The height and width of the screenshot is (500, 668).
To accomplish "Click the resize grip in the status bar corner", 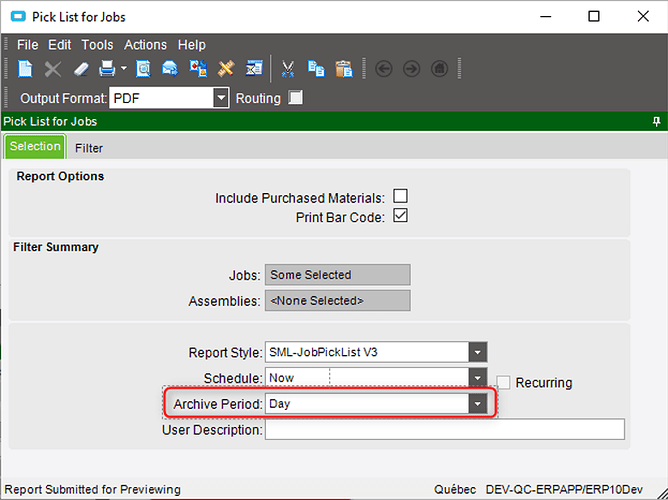I will 660,492.
